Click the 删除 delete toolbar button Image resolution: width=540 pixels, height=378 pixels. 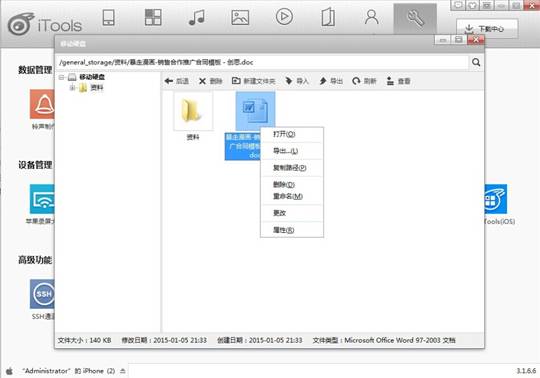(x=210, y=81)
